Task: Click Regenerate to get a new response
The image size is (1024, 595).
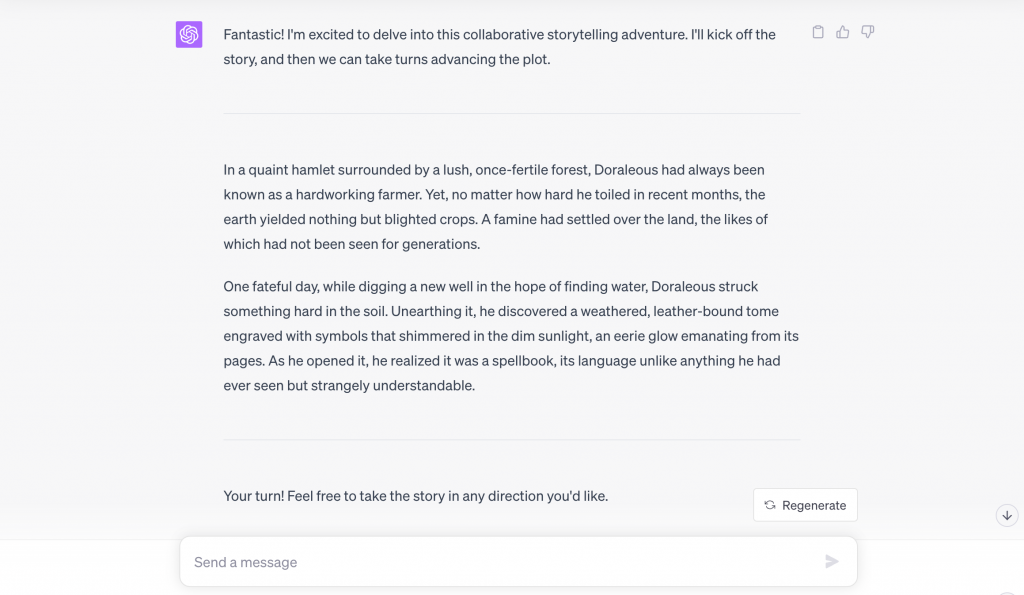Action: click(x=805, y=505)
